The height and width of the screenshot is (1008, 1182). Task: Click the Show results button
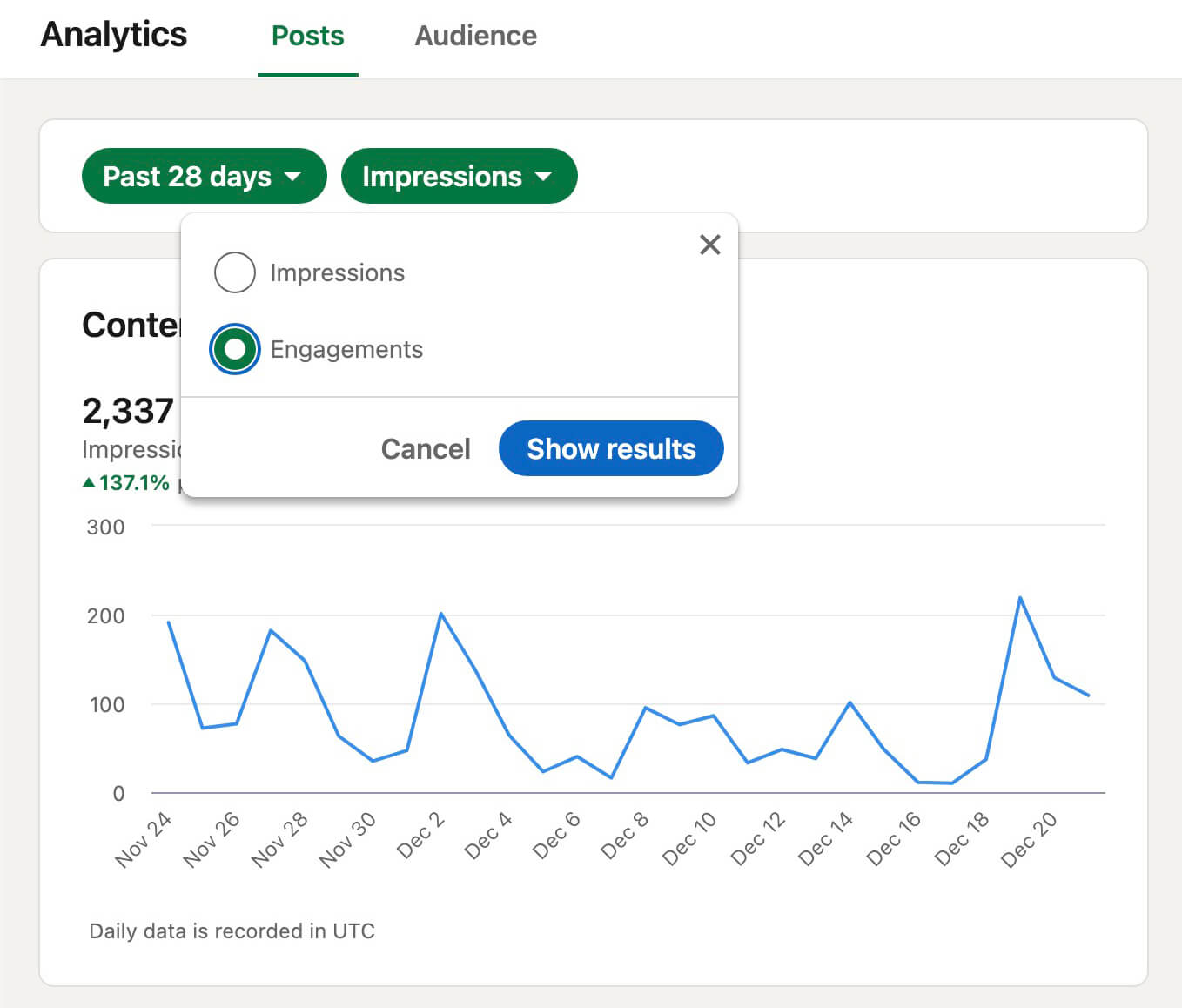(611, 448)
